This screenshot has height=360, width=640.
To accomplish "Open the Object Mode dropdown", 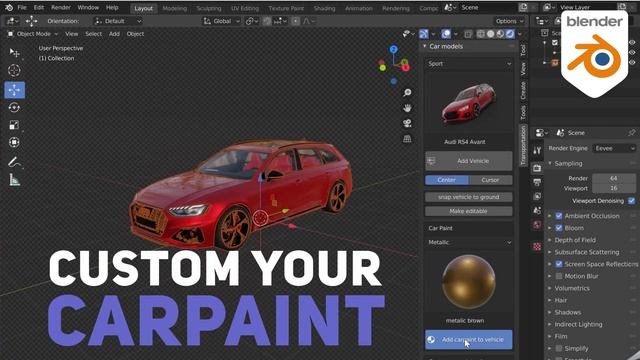I will coord(33,34).
